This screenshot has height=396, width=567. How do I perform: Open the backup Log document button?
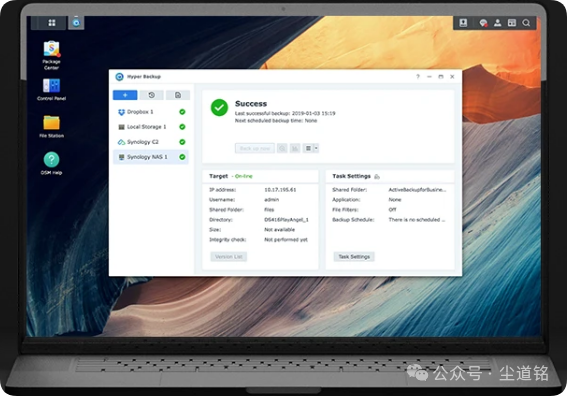point(178,95)
